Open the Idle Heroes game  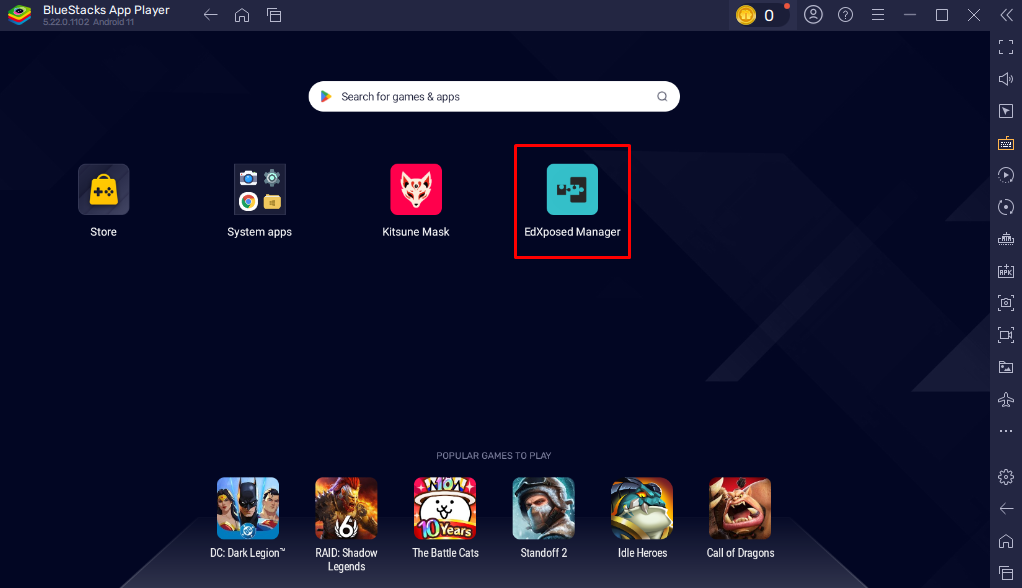point(642,508)
